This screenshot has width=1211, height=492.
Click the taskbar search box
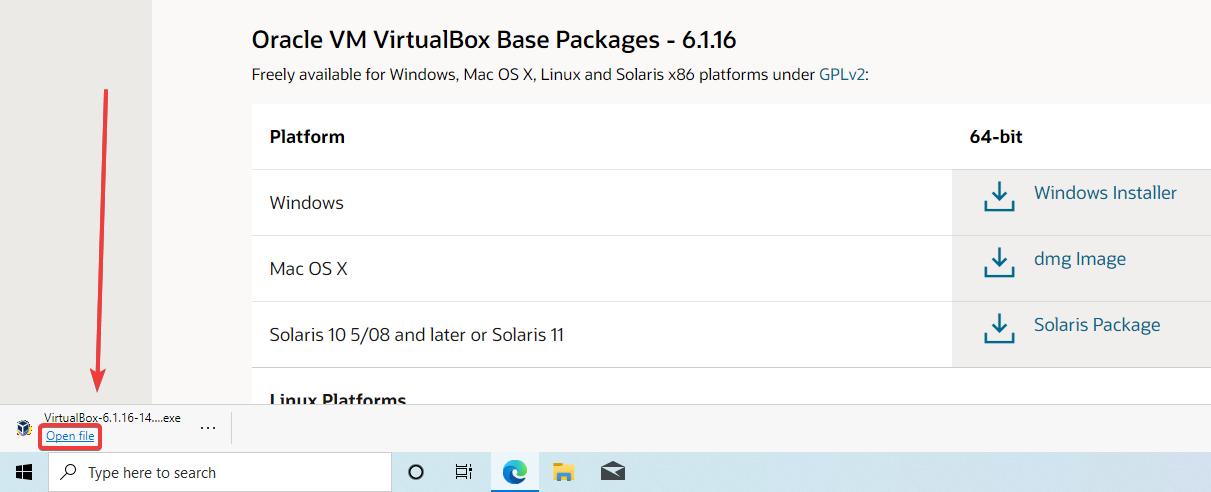click(x=220, y=472)
